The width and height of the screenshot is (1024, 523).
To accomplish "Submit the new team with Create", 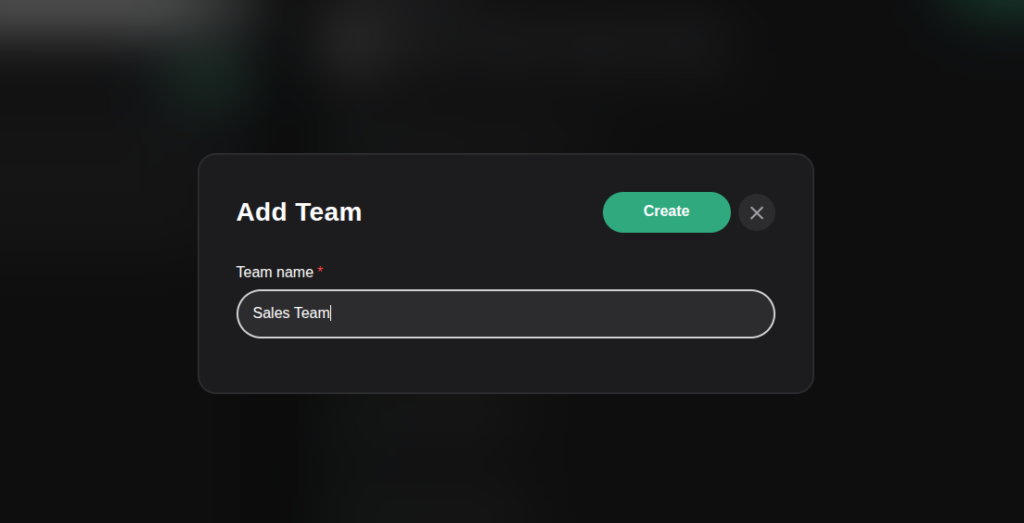I will [x=666, y=212].
